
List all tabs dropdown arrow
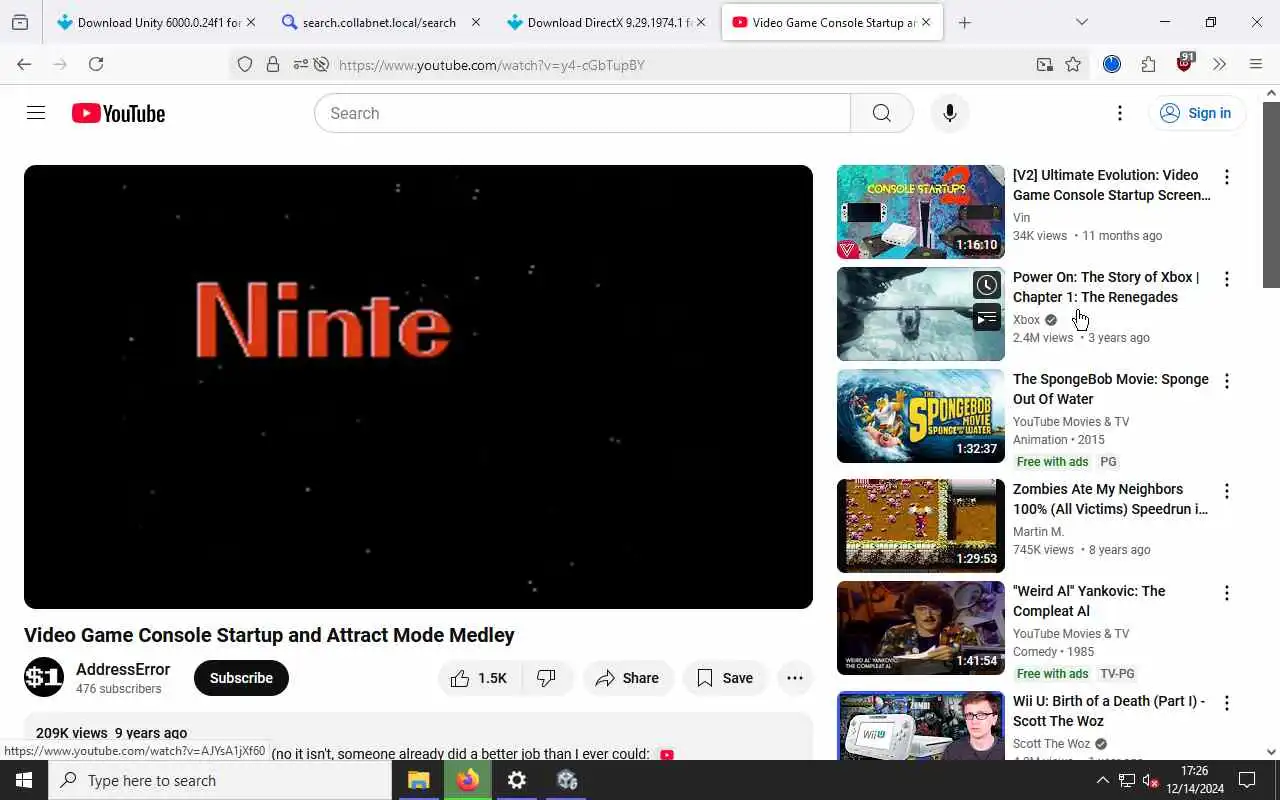click(x=1081, y=22)
